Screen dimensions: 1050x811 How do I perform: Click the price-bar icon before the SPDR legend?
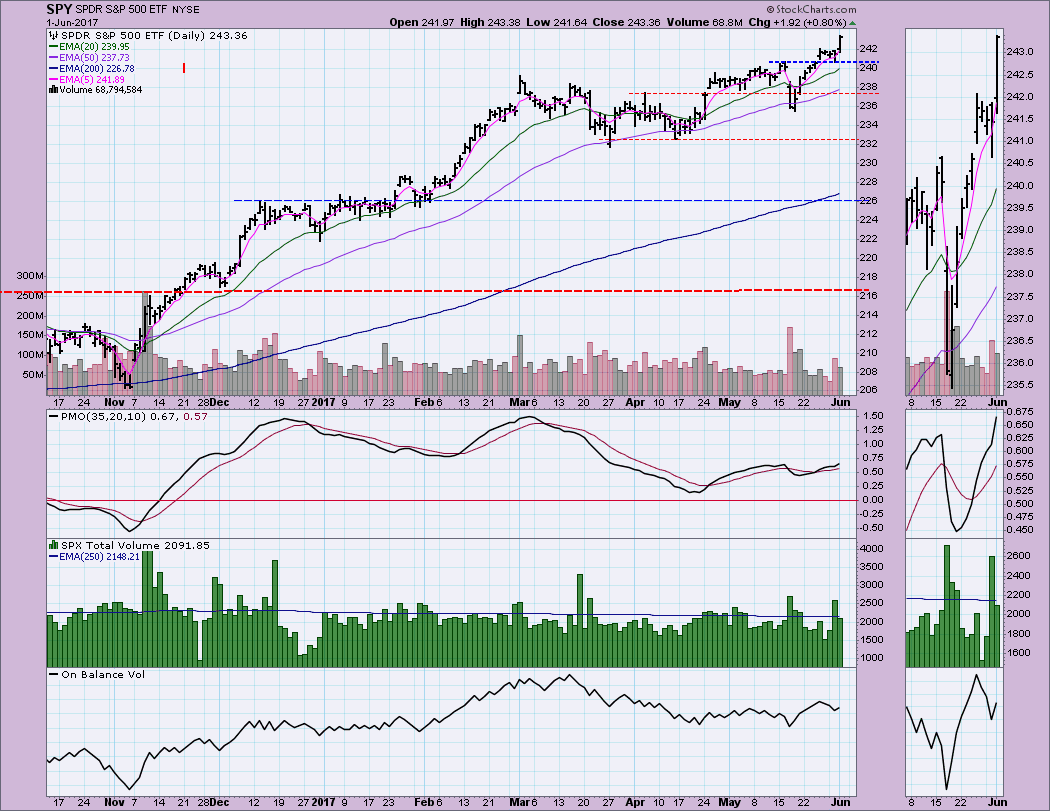(x=54, y=35)
